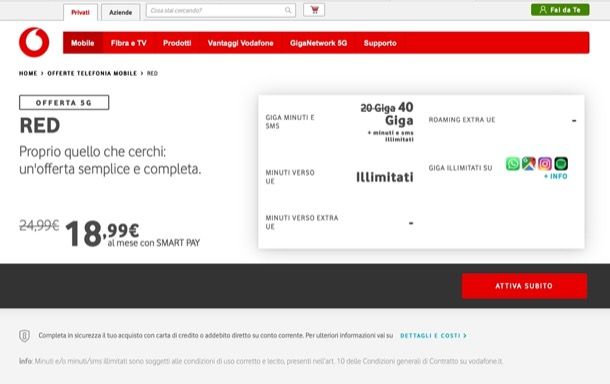The image size is (610, 384).
Task: Click the Google Maps app icon
Action: pyautogui.click(x=529, y=164)
